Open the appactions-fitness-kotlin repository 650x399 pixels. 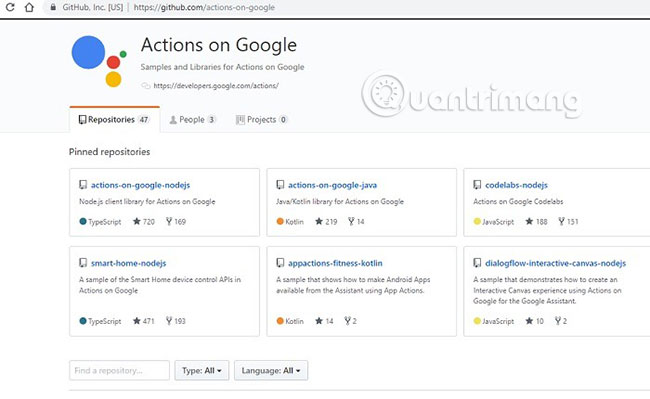pyautogui.click(x=335, y=263)
